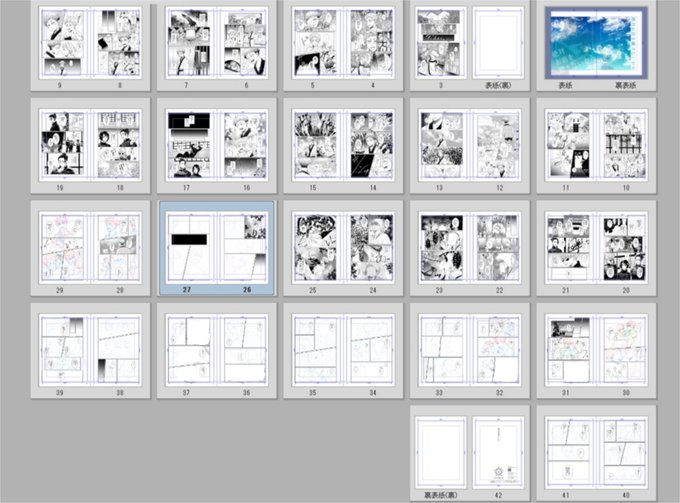
Task: Open page 36 thumbnail
Action: pyautogui.click(x=245, y=350)
